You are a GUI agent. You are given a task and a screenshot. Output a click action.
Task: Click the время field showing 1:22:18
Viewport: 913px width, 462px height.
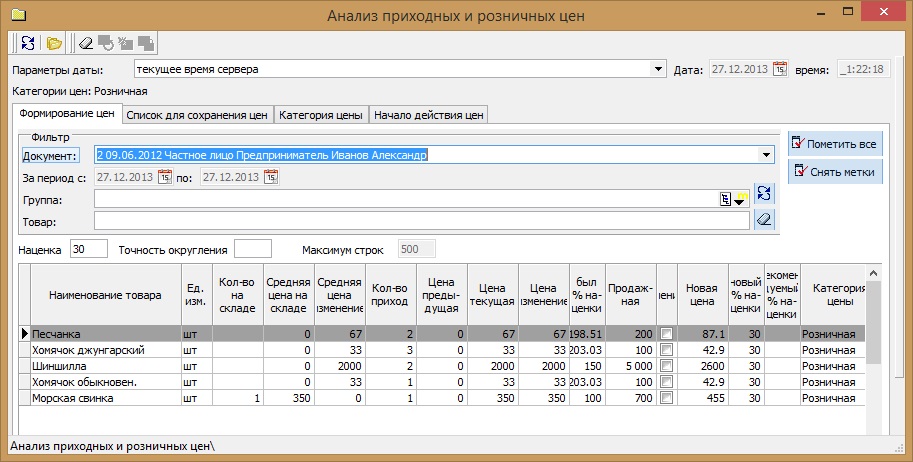[864, 69]
